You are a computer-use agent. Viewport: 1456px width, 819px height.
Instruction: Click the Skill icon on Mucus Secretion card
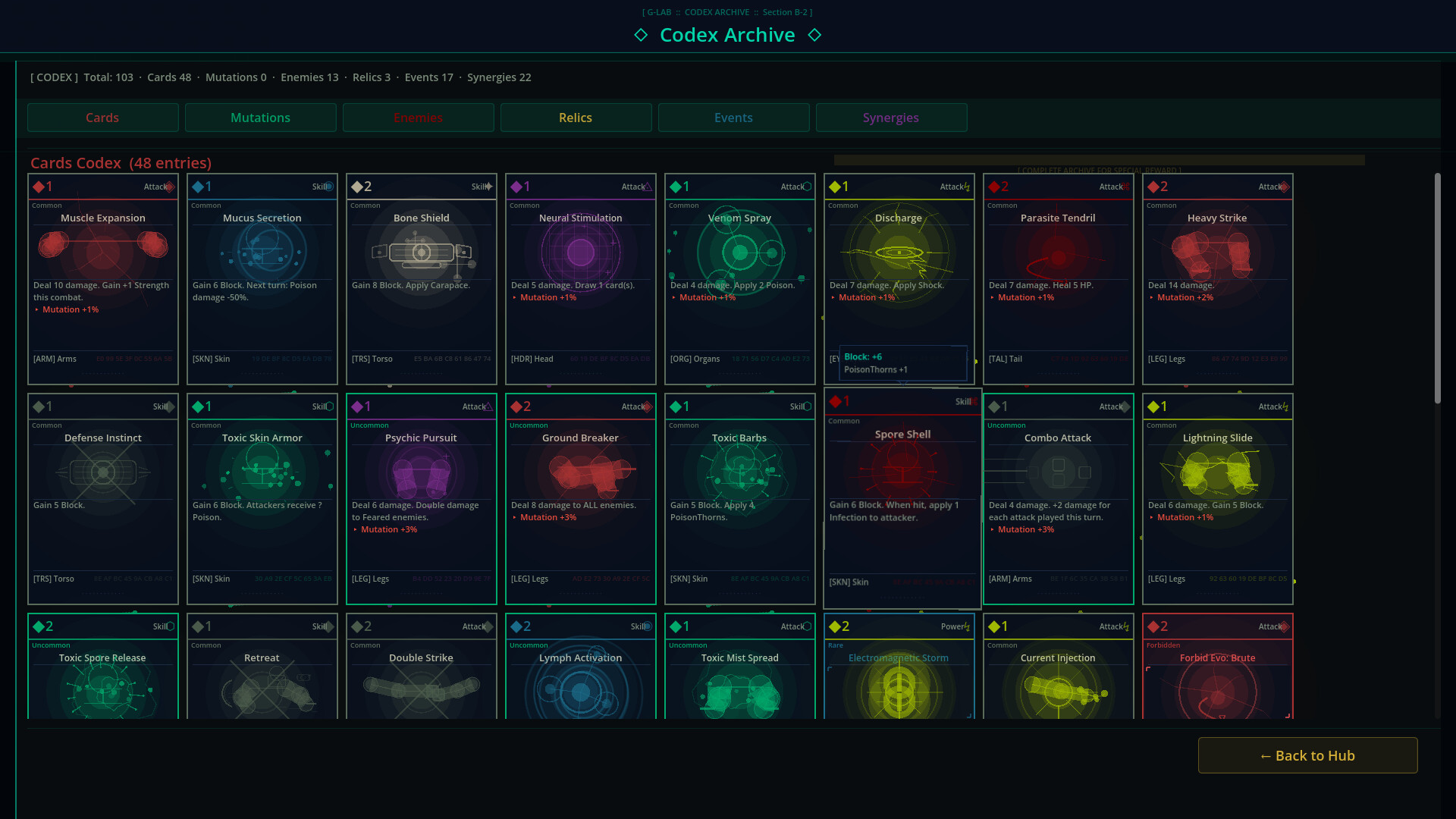[331, 187]
